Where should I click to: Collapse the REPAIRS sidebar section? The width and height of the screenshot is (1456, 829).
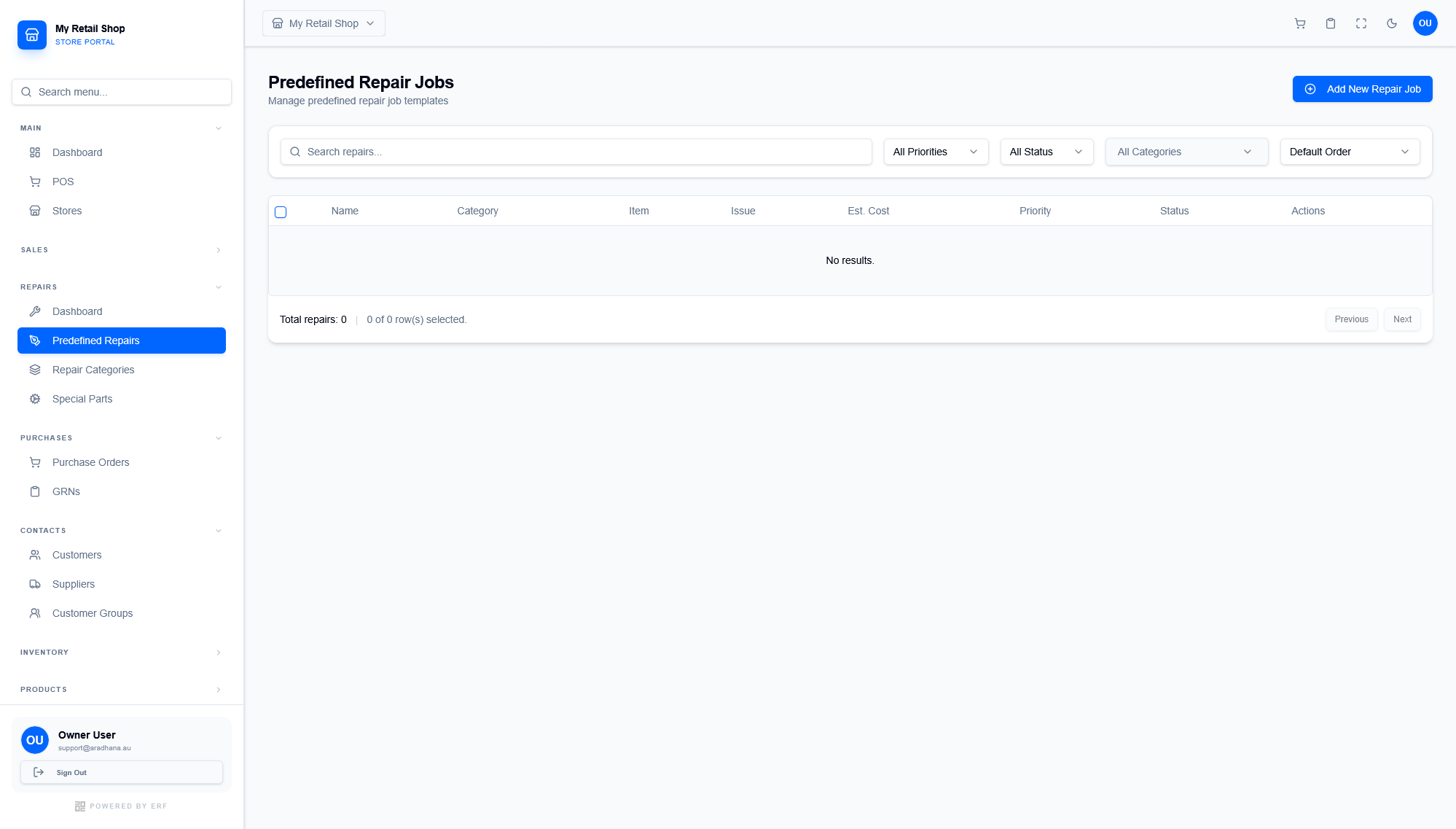click(121, 287)
